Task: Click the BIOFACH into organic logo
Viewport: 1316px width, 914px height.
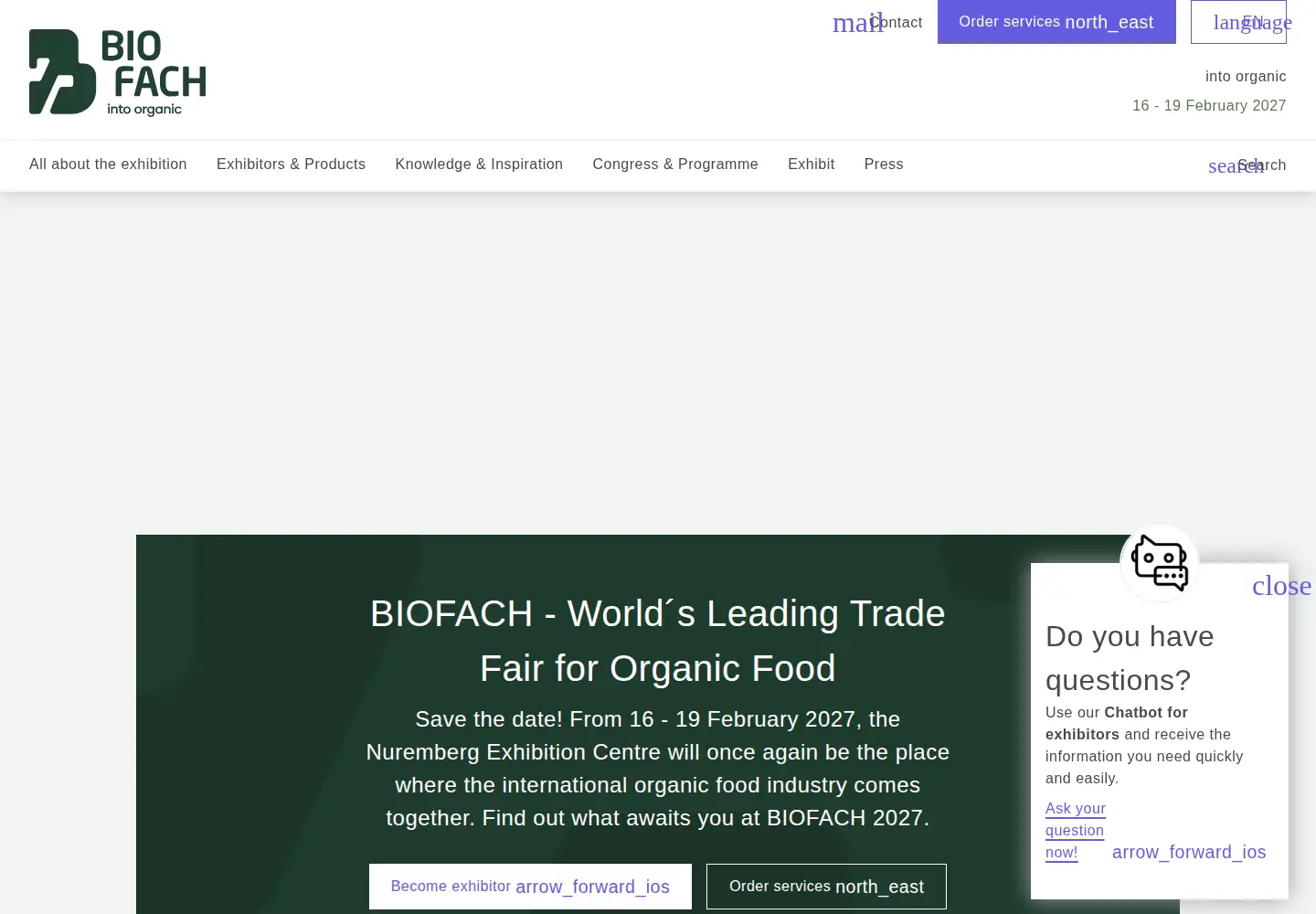Action: (118, 73)
